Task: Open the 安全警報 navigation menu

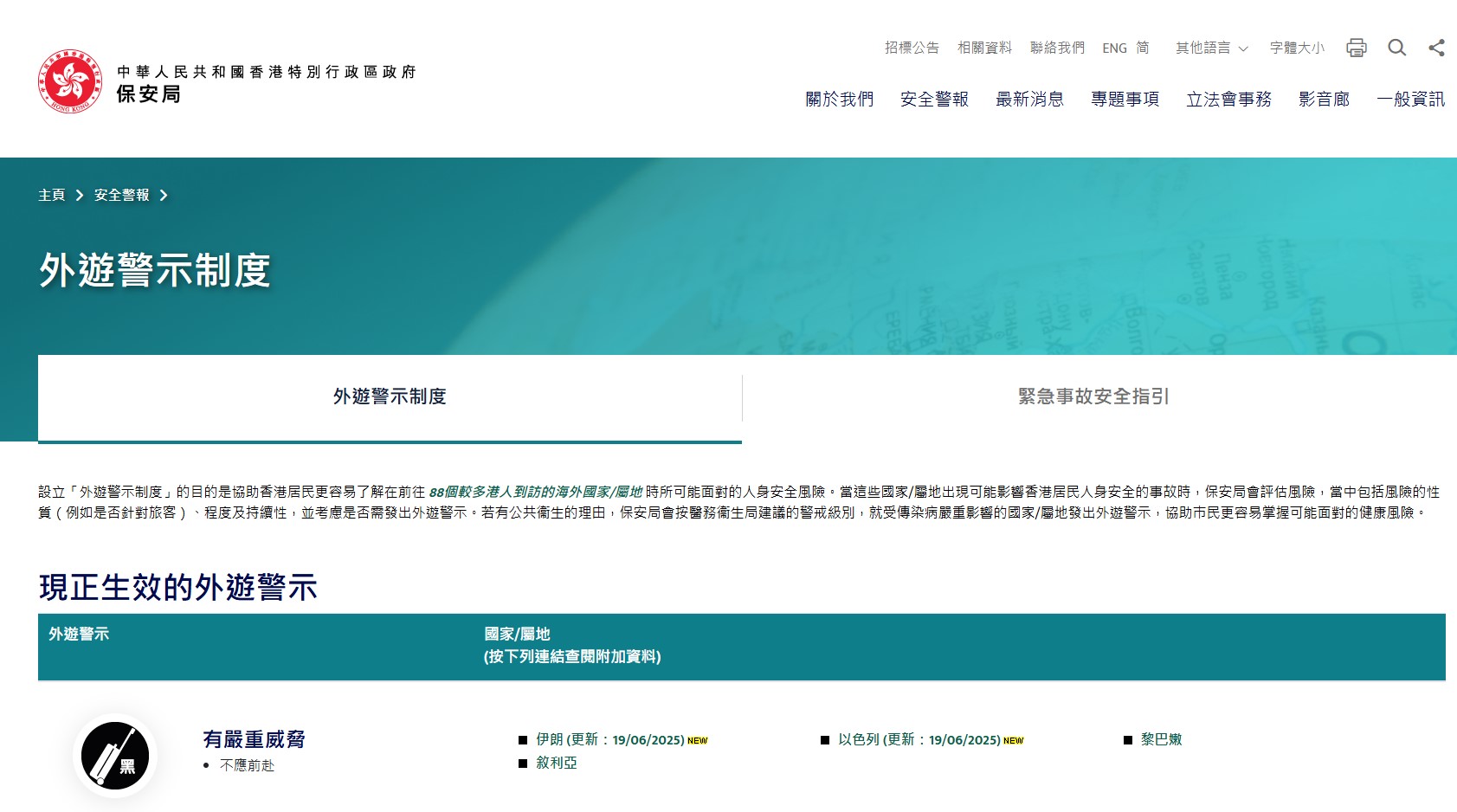Action: click(934, 100)
